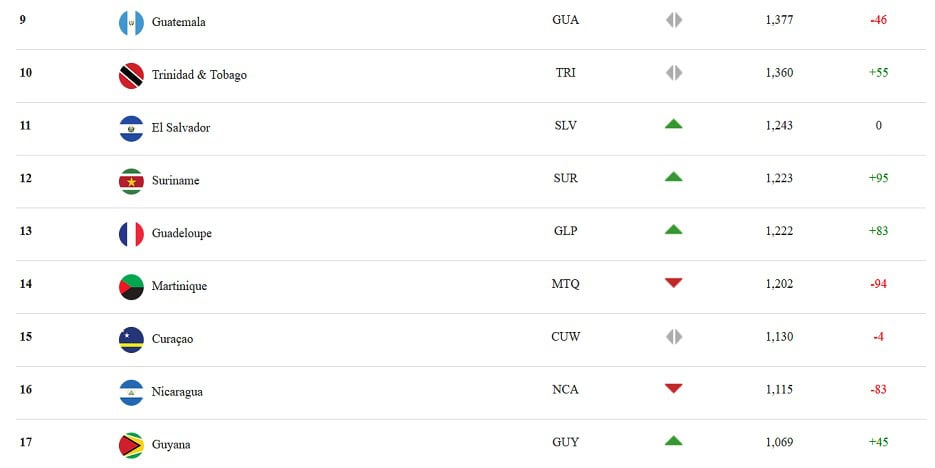Click the El Salvador flag icon
Viewport: 935px width, 468px height.
click(x=131, y=128)
